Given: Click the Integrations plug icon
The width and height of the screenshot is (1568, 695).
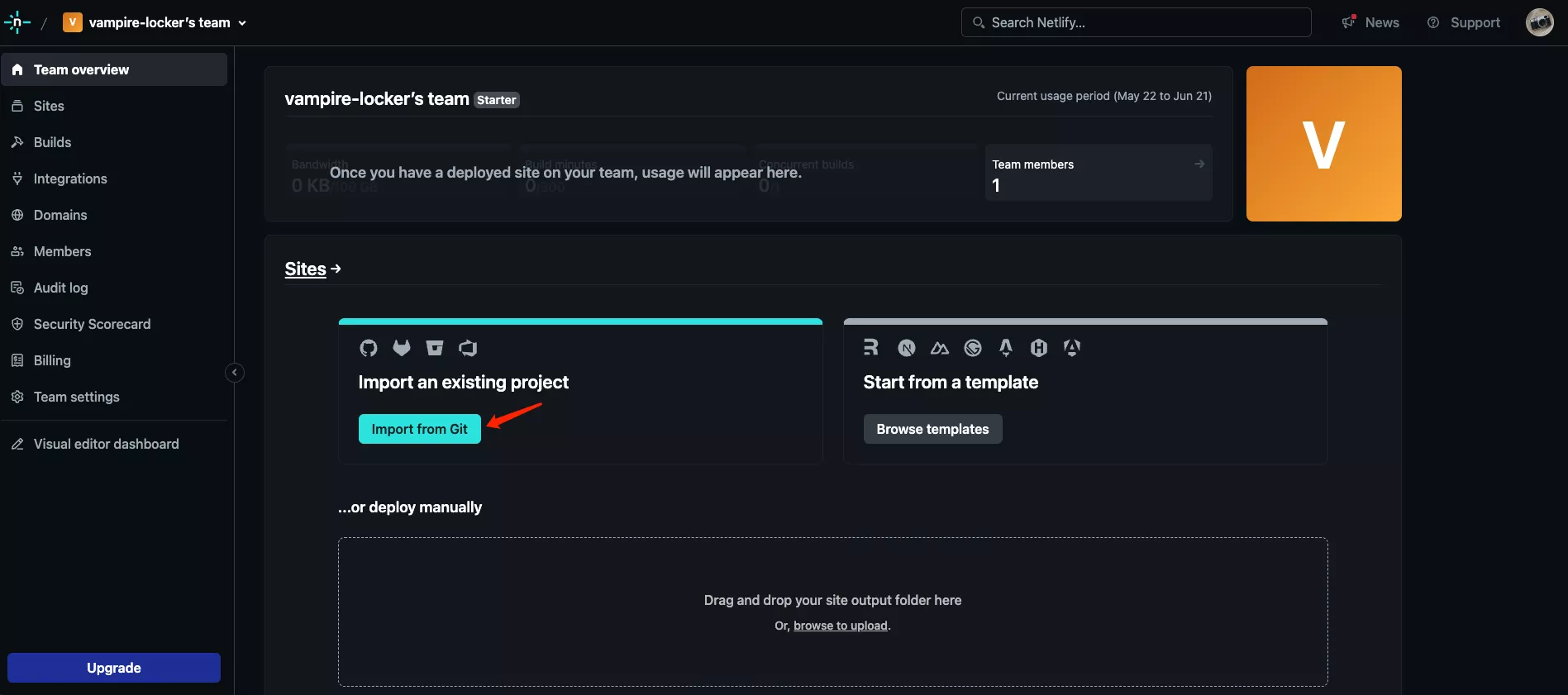Looking at the screenshot, I should pyautogui.click(x=17, y=179).
